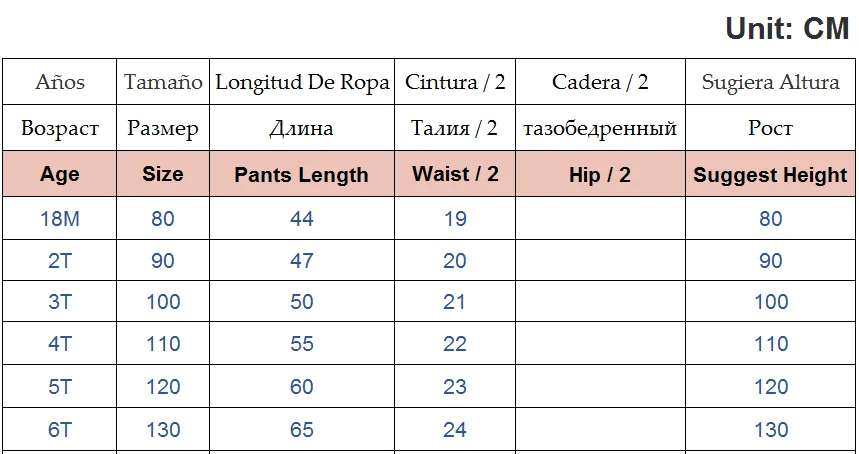Click the 'Pants Length' column header
This screenshot has width=859, height=454.
[x=301, y=175]
